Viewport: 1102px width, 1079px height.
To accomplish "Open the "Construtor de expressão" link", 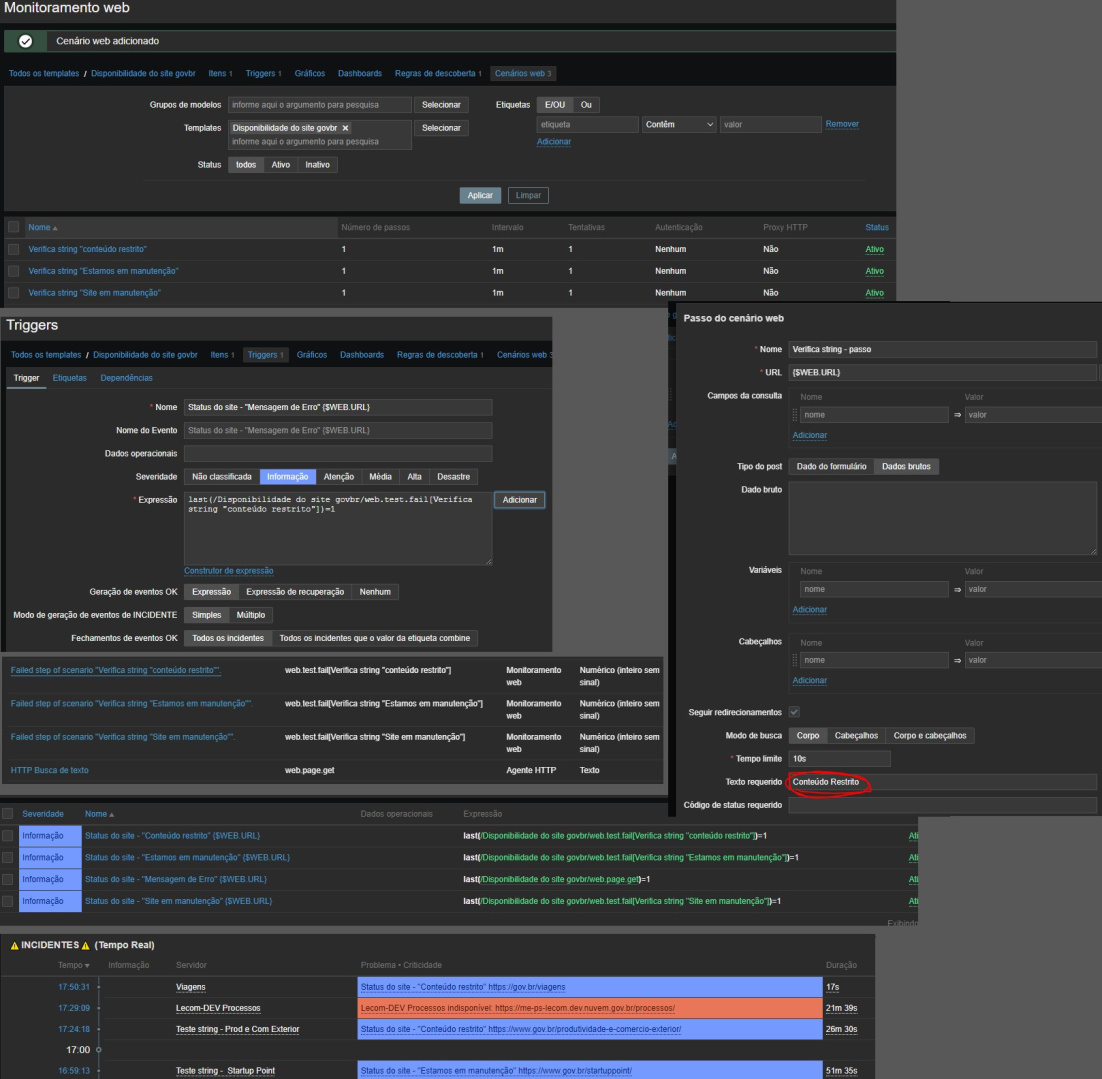I will point(231,571).
